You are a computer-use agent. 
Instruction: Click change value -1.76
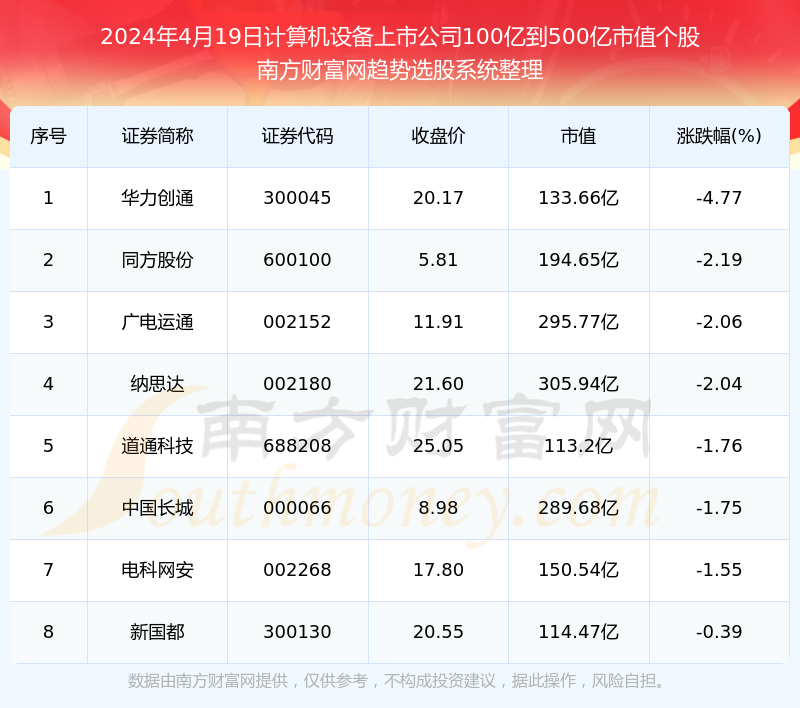[x=719, y=446]
